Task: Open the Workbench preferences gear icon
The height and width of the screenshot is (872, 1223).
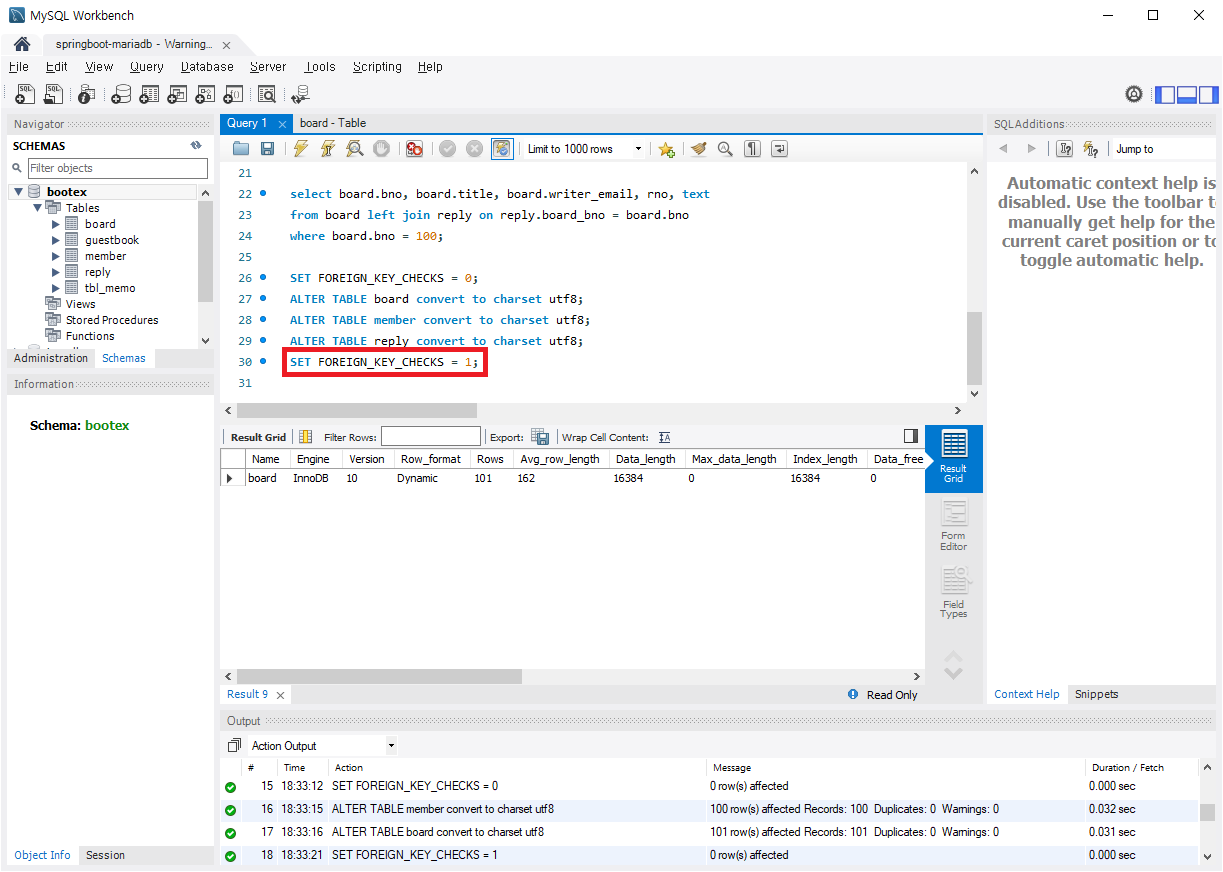Action: [1134, 94]
